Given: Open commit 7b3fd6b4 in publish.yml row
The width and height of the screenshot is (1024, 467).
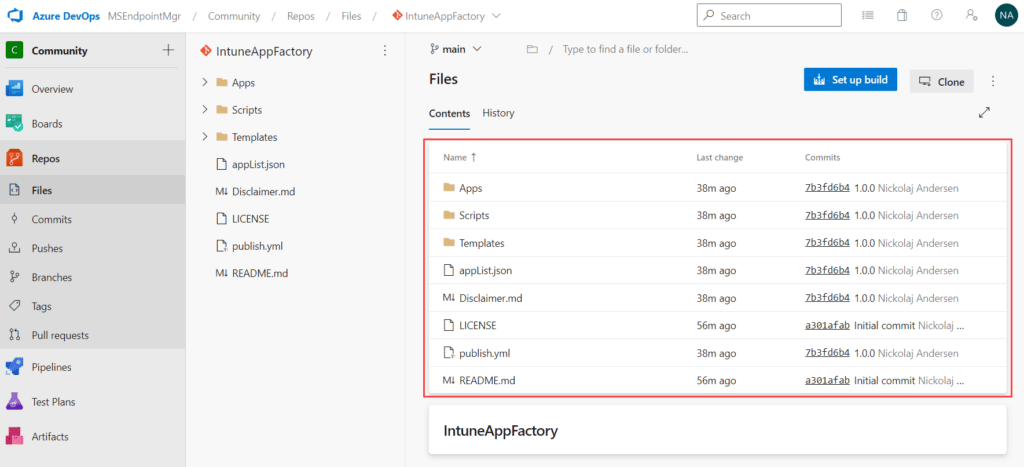Looking at the screenshot, I should (827, 352).
